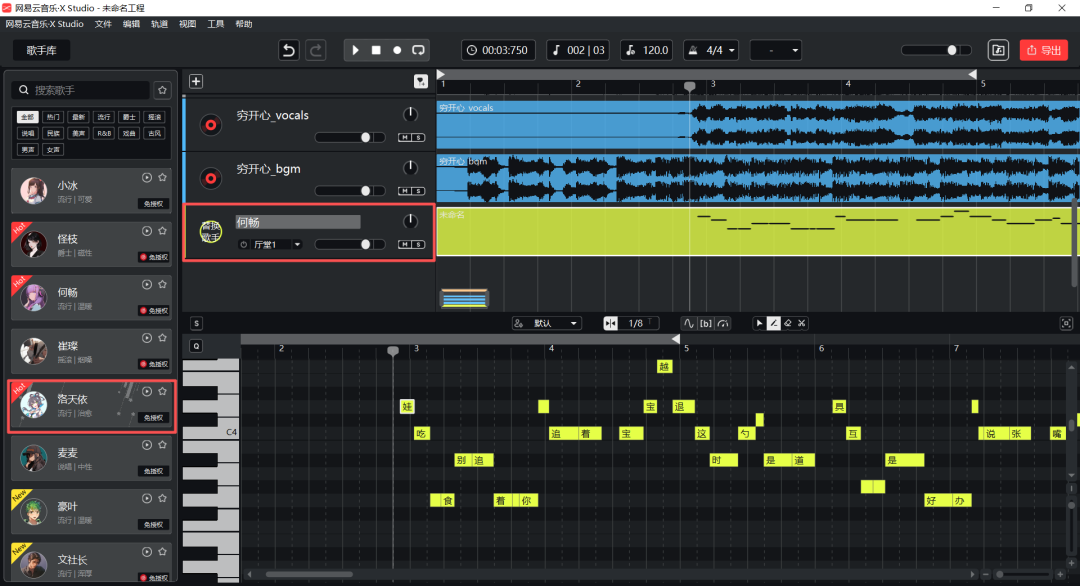The height and width of the screenshot is (586, 1080).
Task: Click the 歌手库 singer library button
Action: (41, 50)
